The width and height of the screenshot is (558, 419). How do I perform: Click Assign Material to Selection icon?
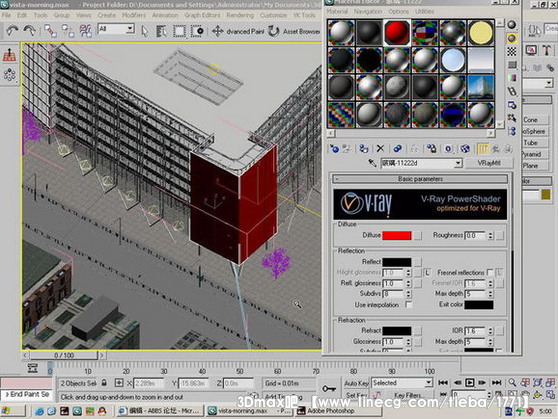363,148
